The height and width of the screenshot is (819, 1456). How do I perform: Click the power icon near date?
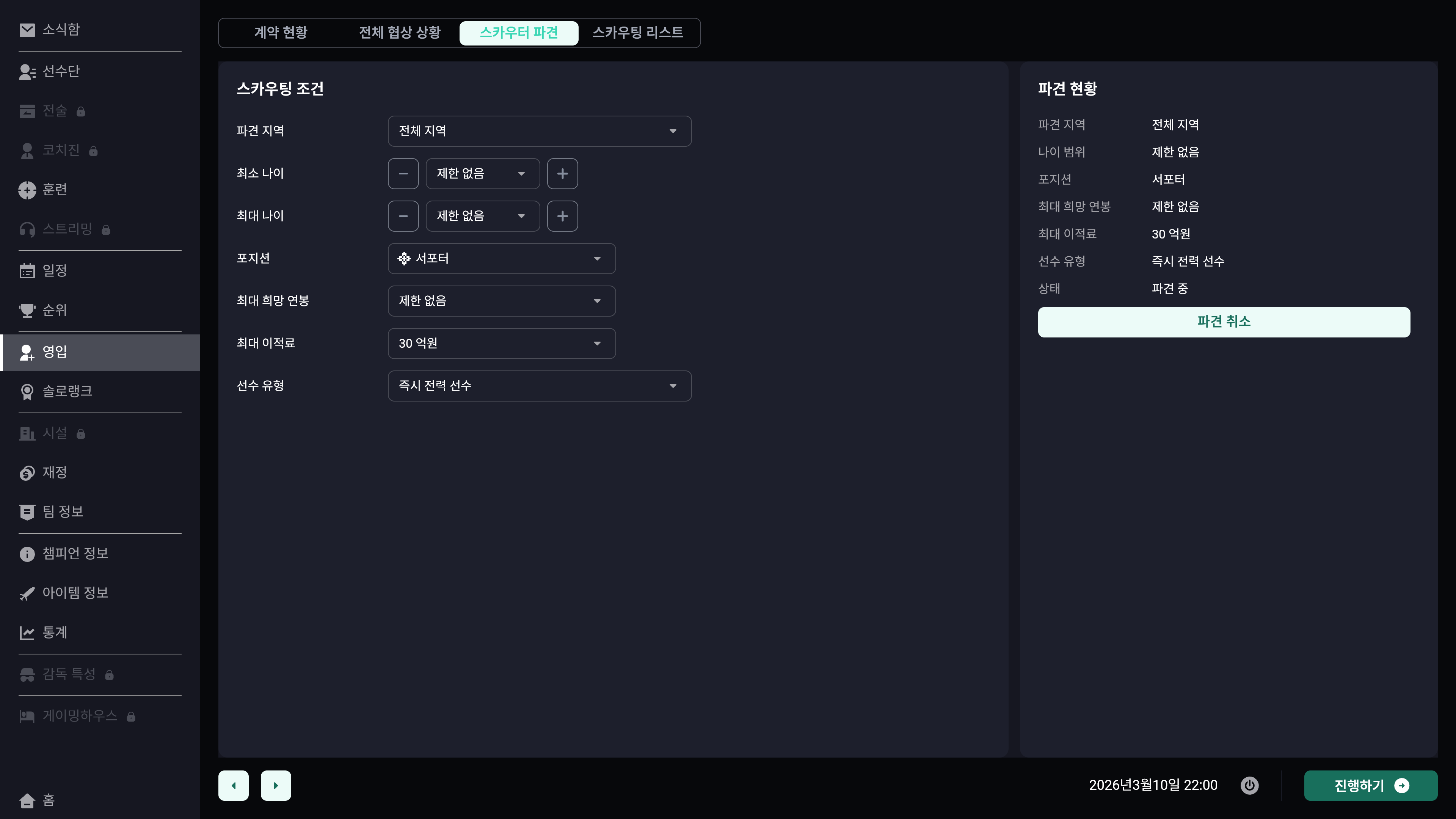click(x=1249, y=785)
